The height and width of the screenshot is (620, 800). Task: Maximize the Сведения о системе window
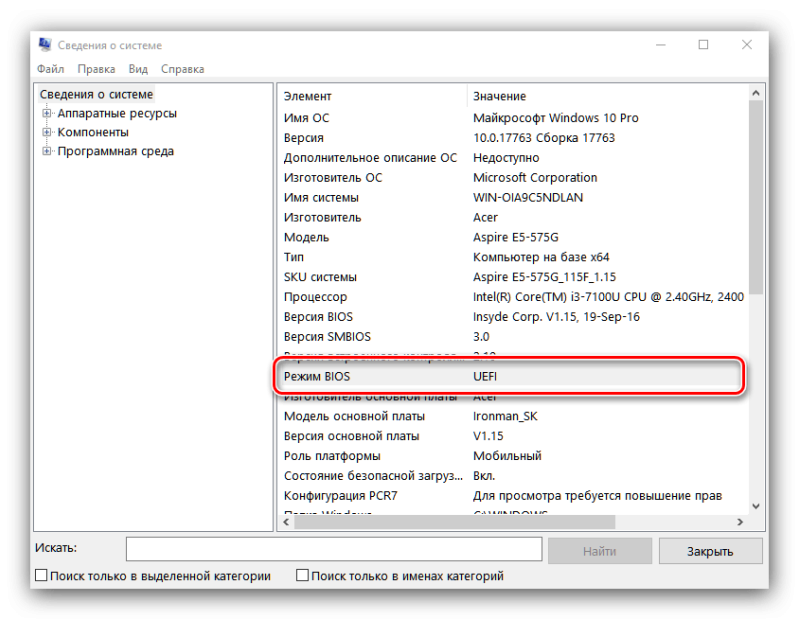coord(704,45)
